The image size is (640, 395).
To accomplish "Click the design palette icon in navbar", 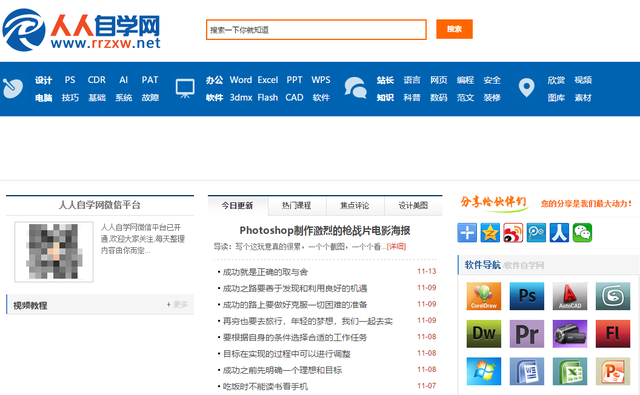I will click(x=13, y=88).
